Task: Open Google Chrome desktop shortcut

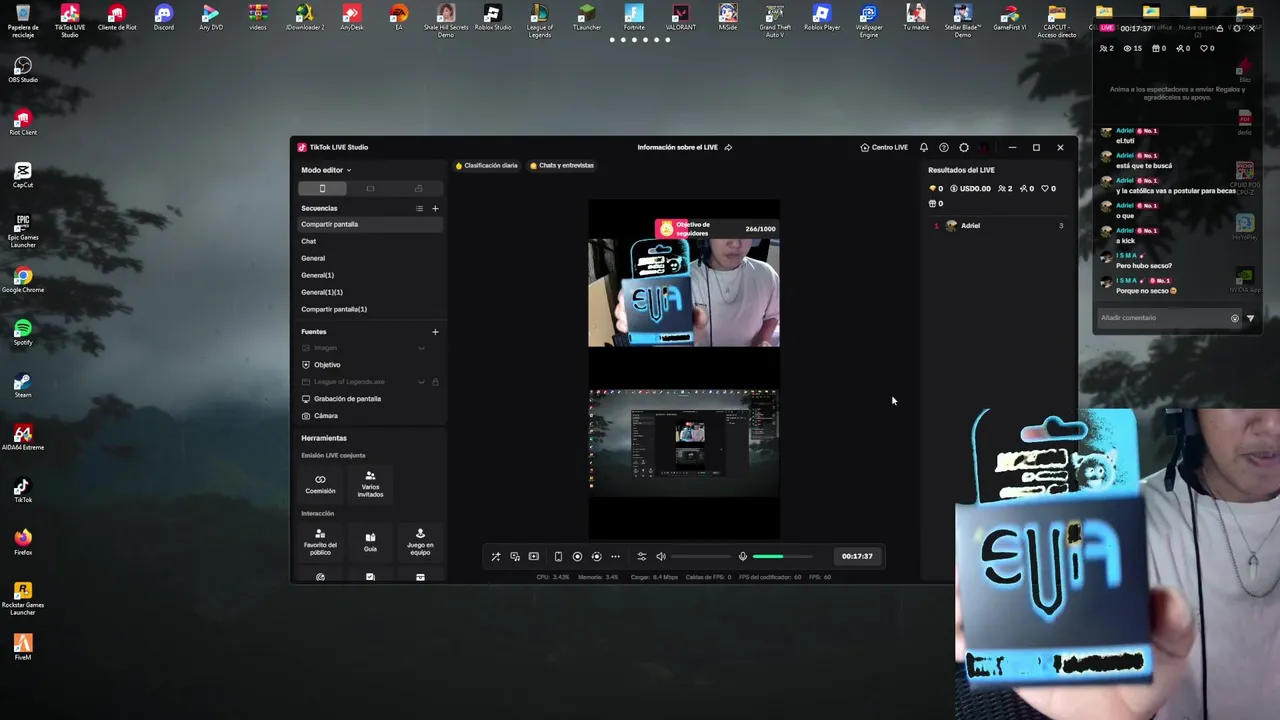Action: pos(23,280)
